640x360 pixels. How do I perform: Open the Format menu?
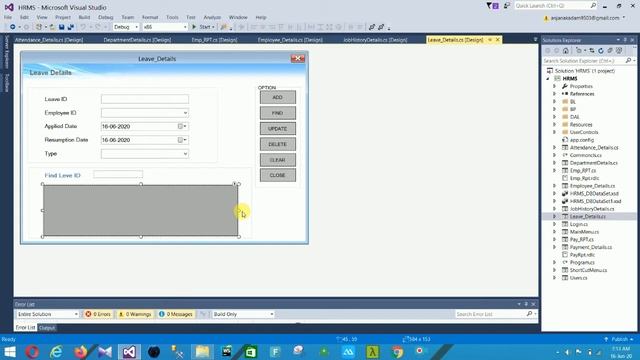(x=150, y=17)
